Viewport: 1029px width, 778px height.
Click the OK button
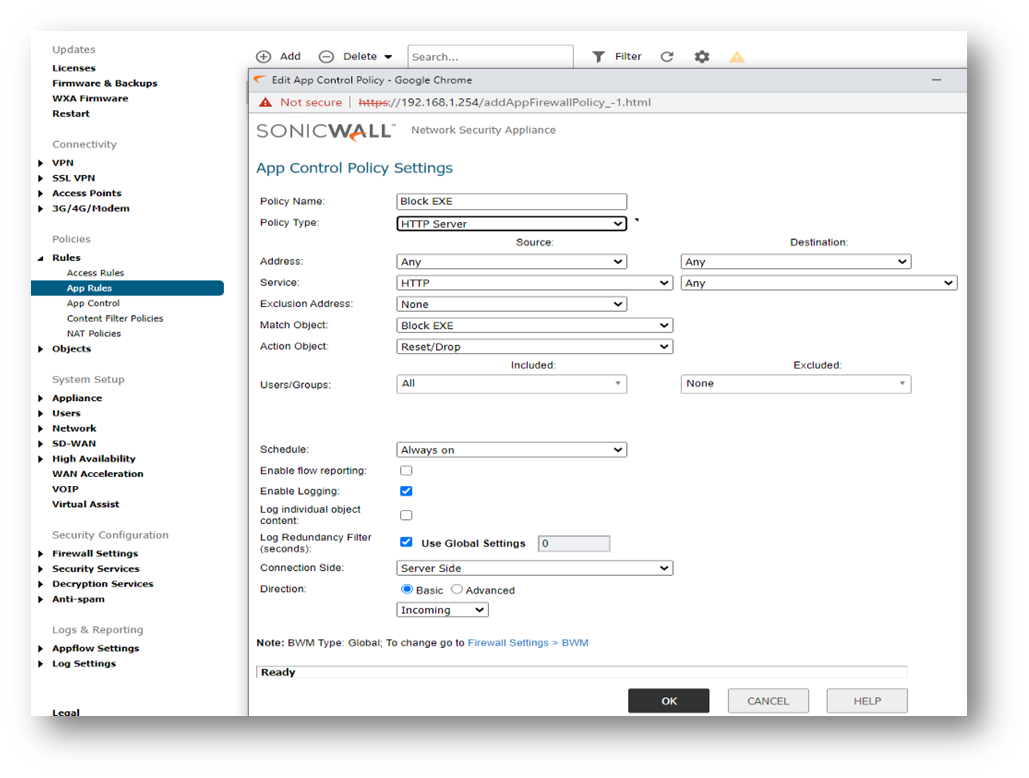[x=669, y=701]
